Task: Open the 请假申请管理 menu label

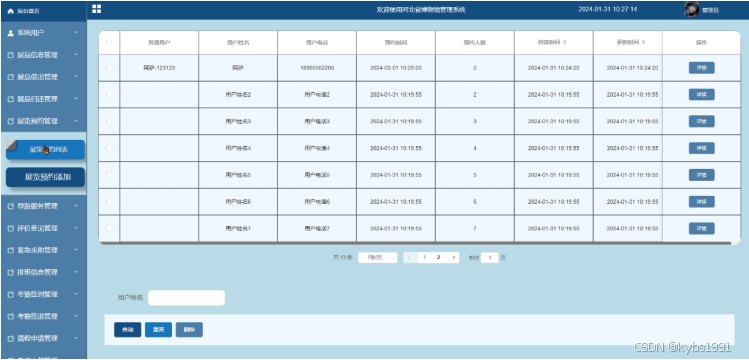Action: click(x=37, y=339)
